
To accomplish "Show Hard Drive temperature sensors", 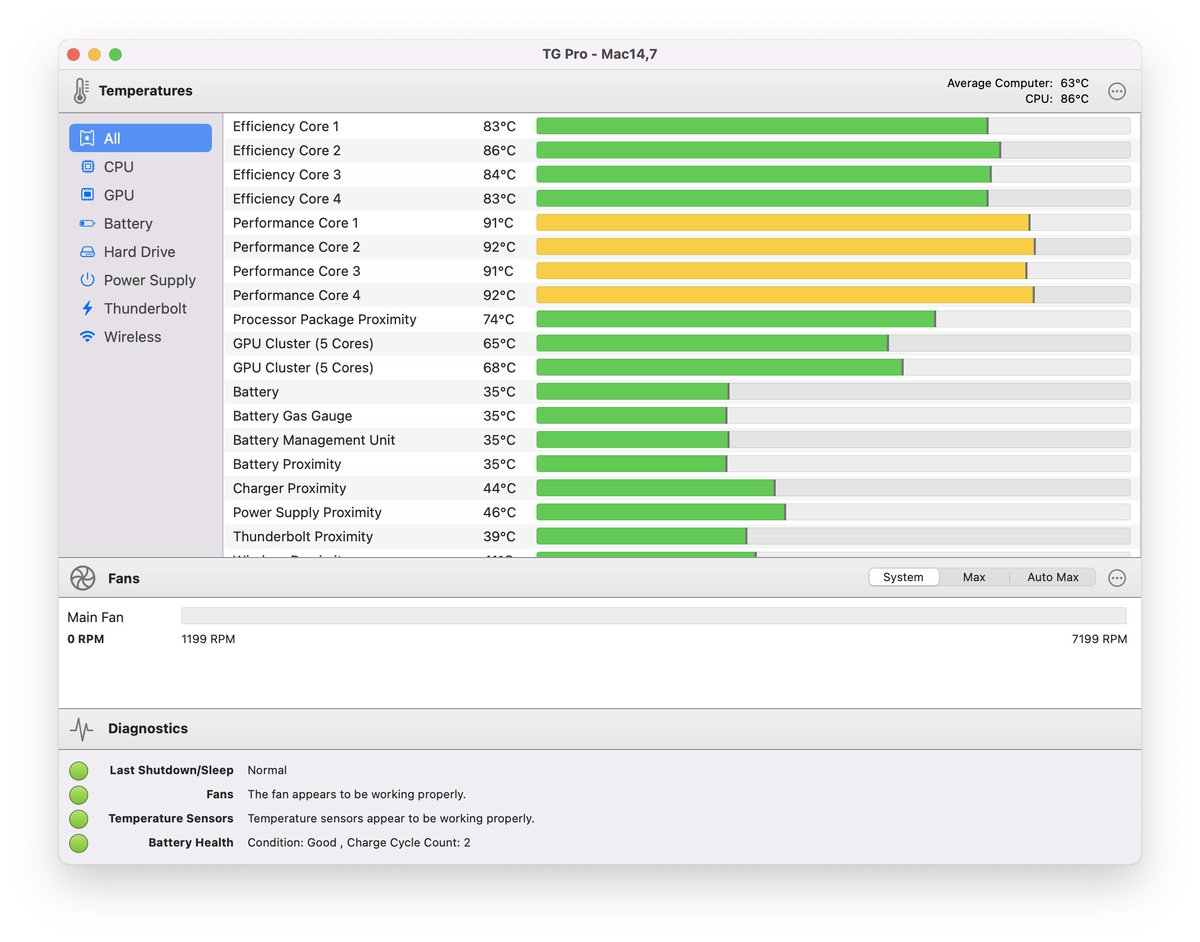I will 139,252.
